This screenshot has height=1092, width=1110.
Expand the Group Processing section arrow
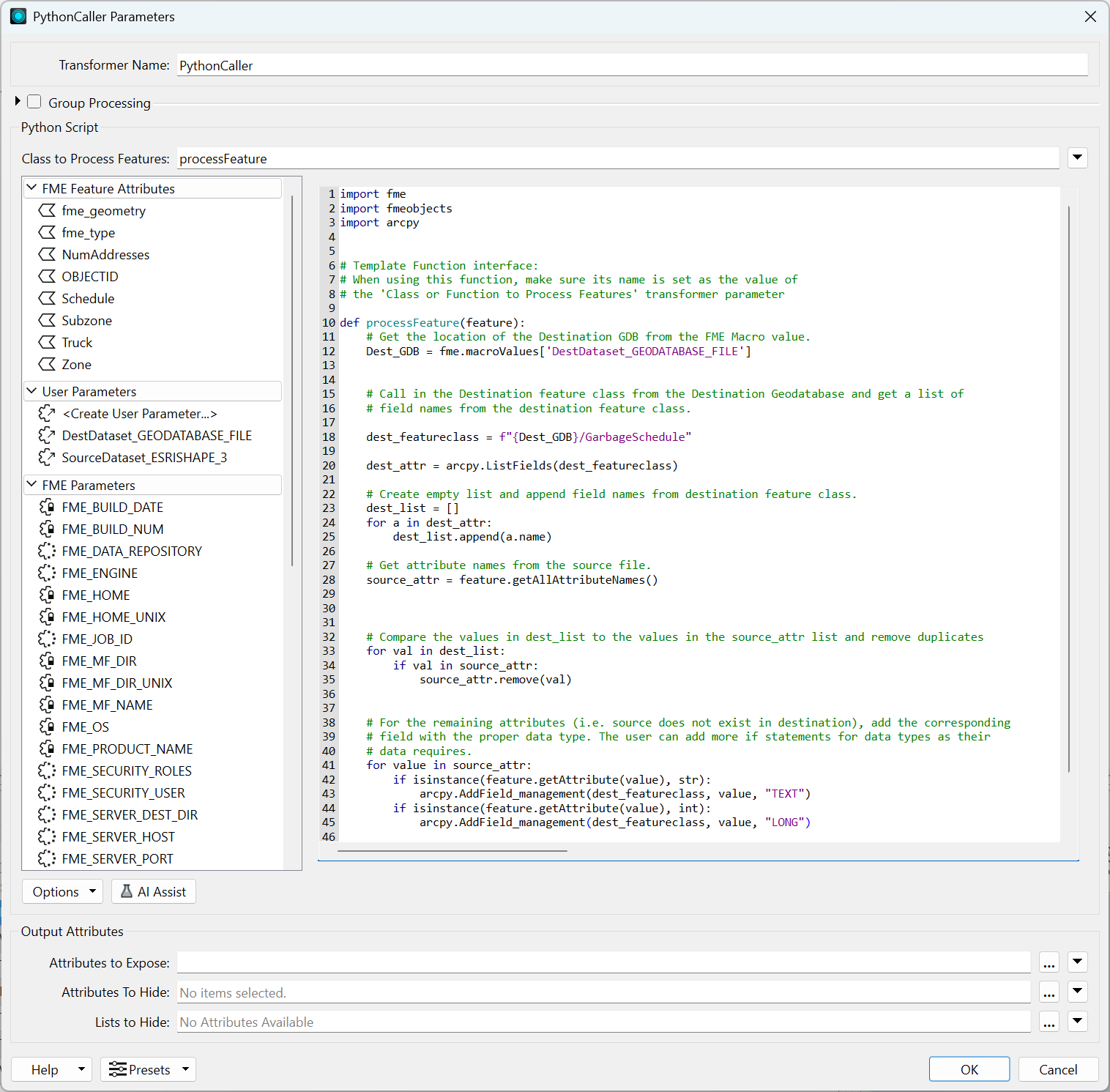pos(18,101)
